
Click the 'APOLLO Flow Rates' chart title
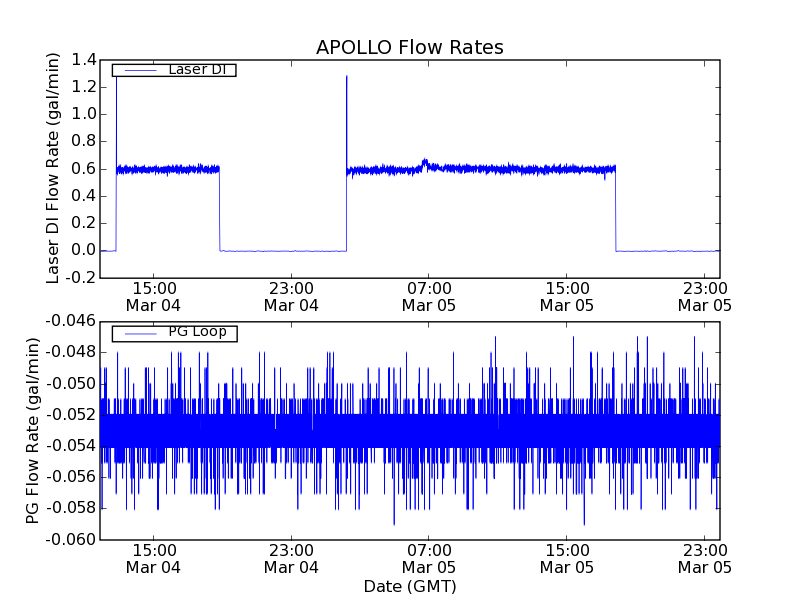(x=409, y=47)
